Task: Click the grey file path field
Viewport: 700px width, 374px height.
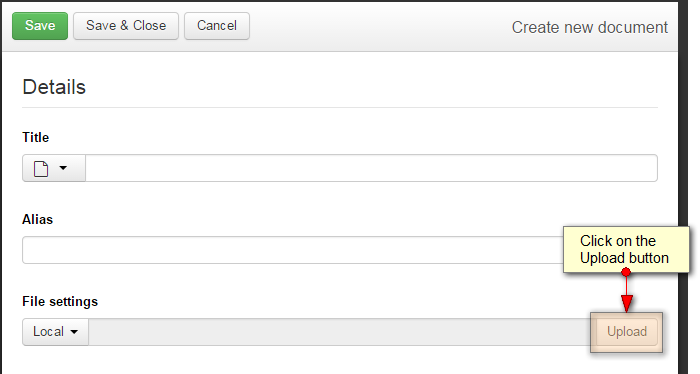Action: [x=342, y=332]
